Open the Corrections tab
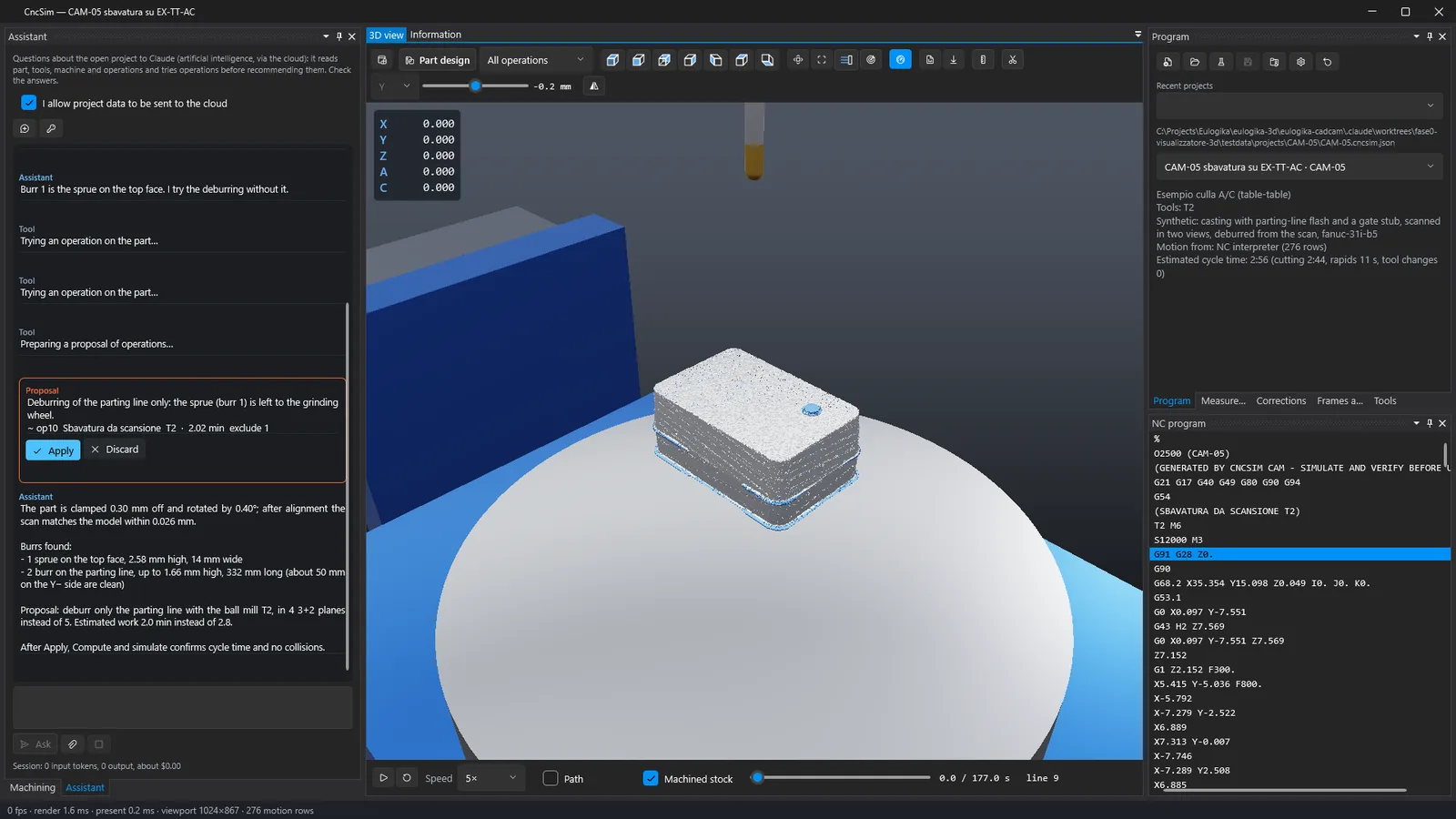Viewport: 1456px width, 819px height. (x=1280, y=400)
